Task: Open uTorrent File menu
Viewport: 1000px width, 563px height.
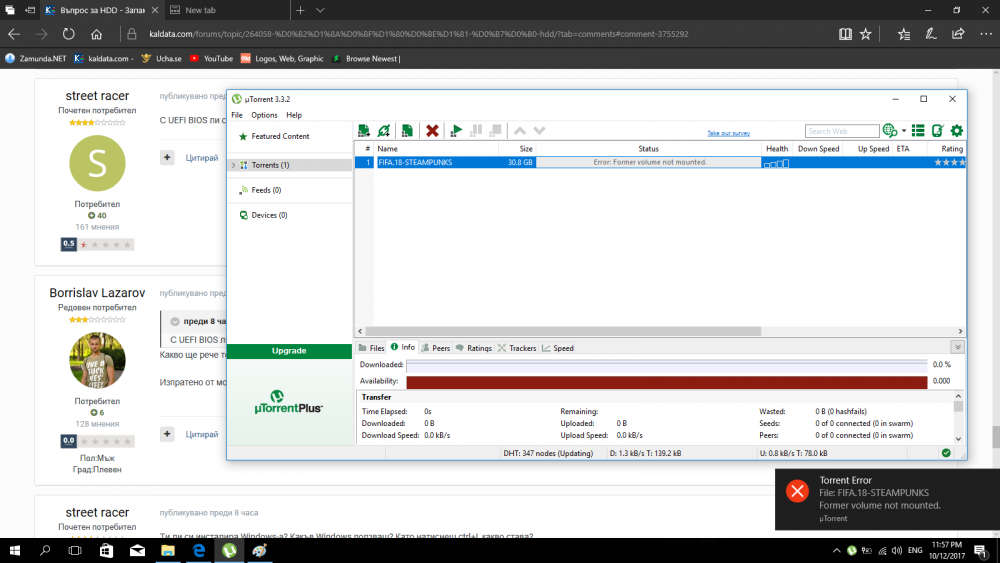Action: (x=237, y=115)
